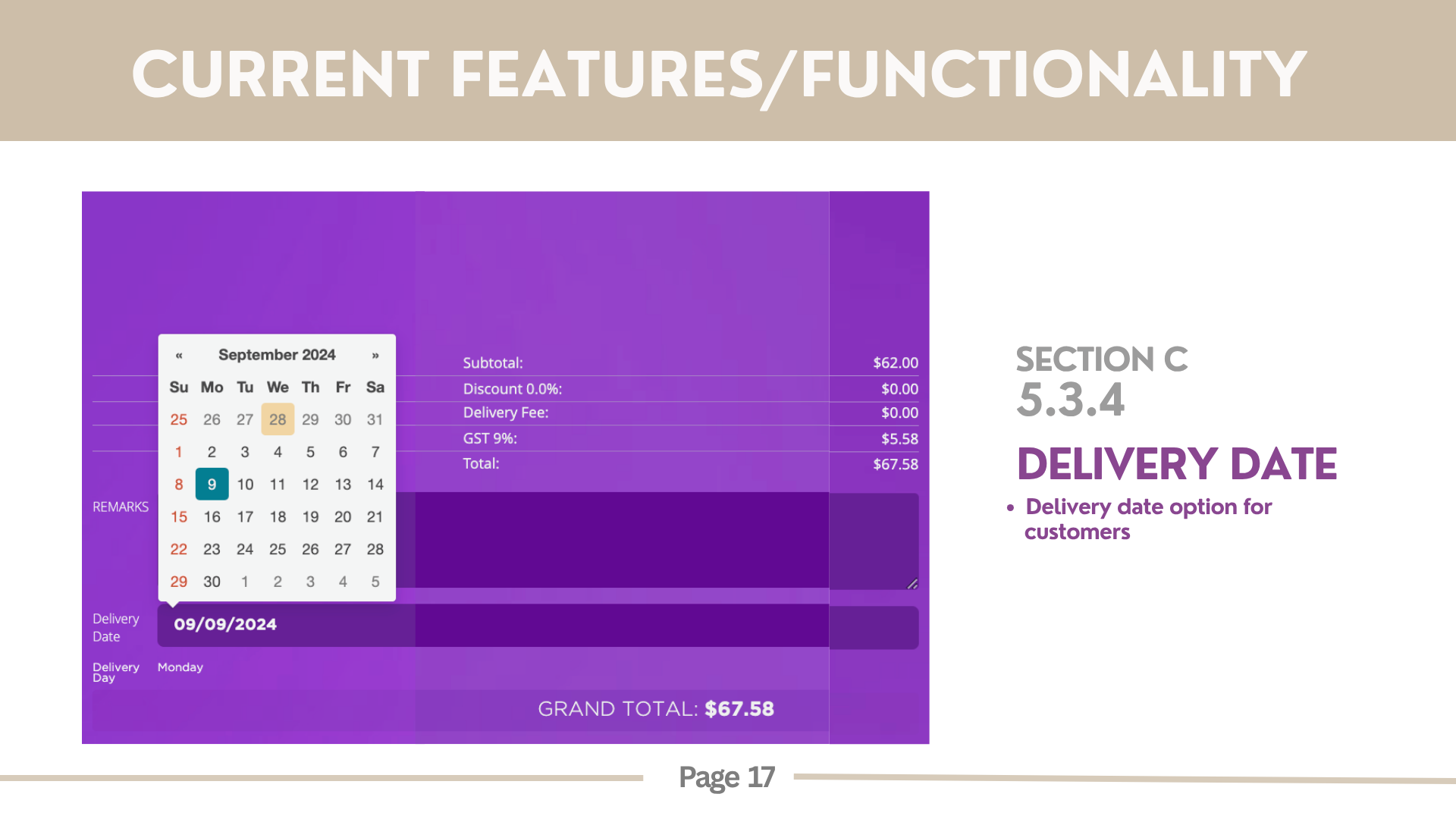Click the REMARKS label
The height and width of the screenshot is (819, 1456).
[x=121, y=507]
